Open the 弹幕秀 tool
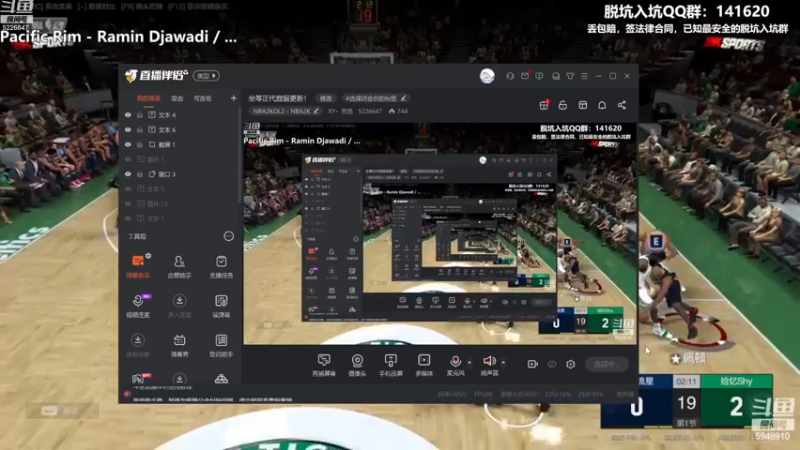The image size is (800, 450). tap(179, 345)
